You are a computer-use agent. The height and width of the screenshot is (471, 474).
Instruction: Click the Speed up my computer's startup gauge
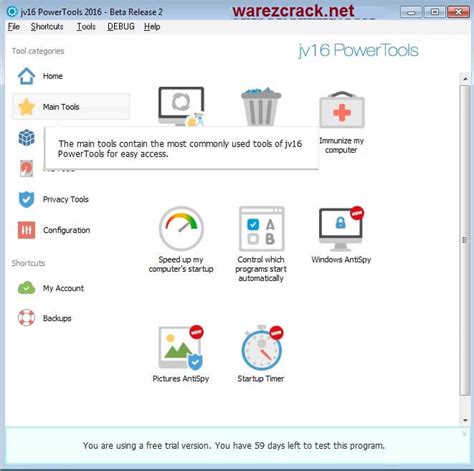tap(181, 228)
